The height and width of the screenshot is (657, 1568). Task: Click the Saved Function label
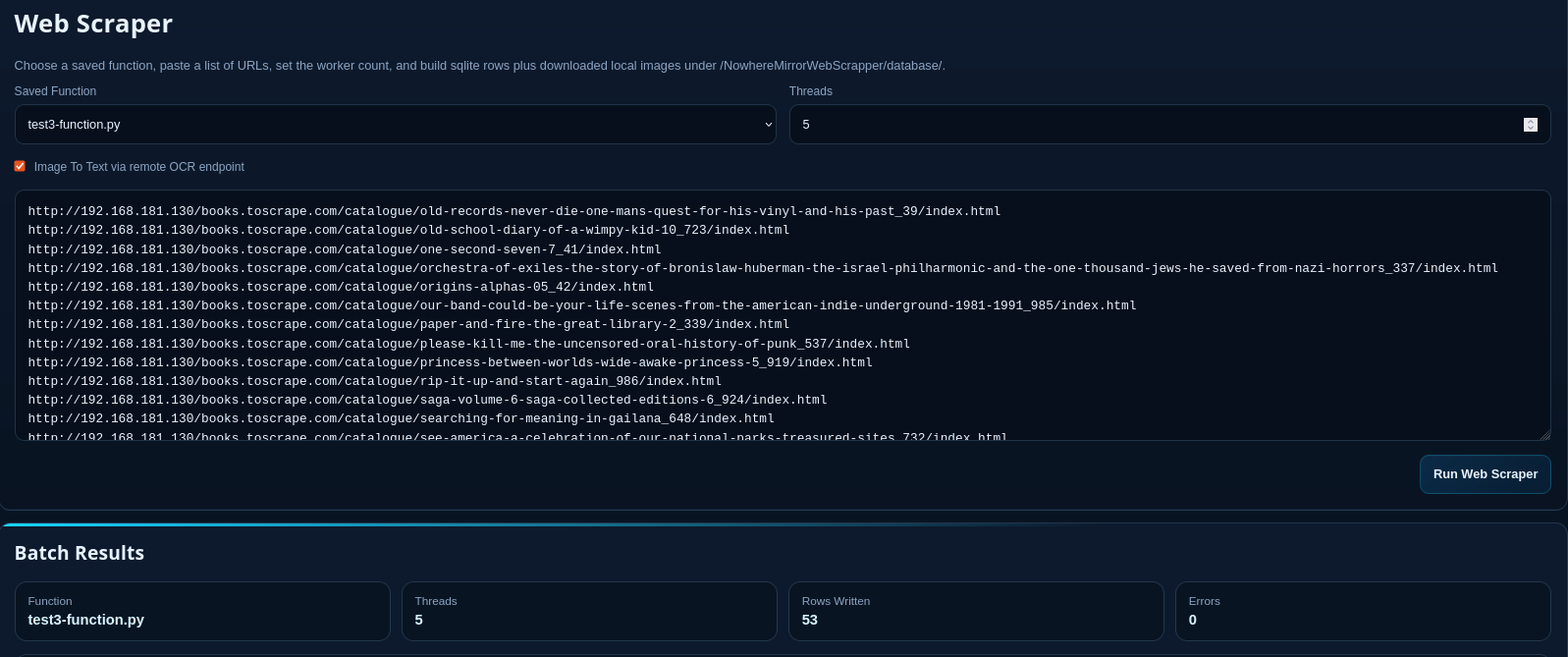(x=55, y=91)
